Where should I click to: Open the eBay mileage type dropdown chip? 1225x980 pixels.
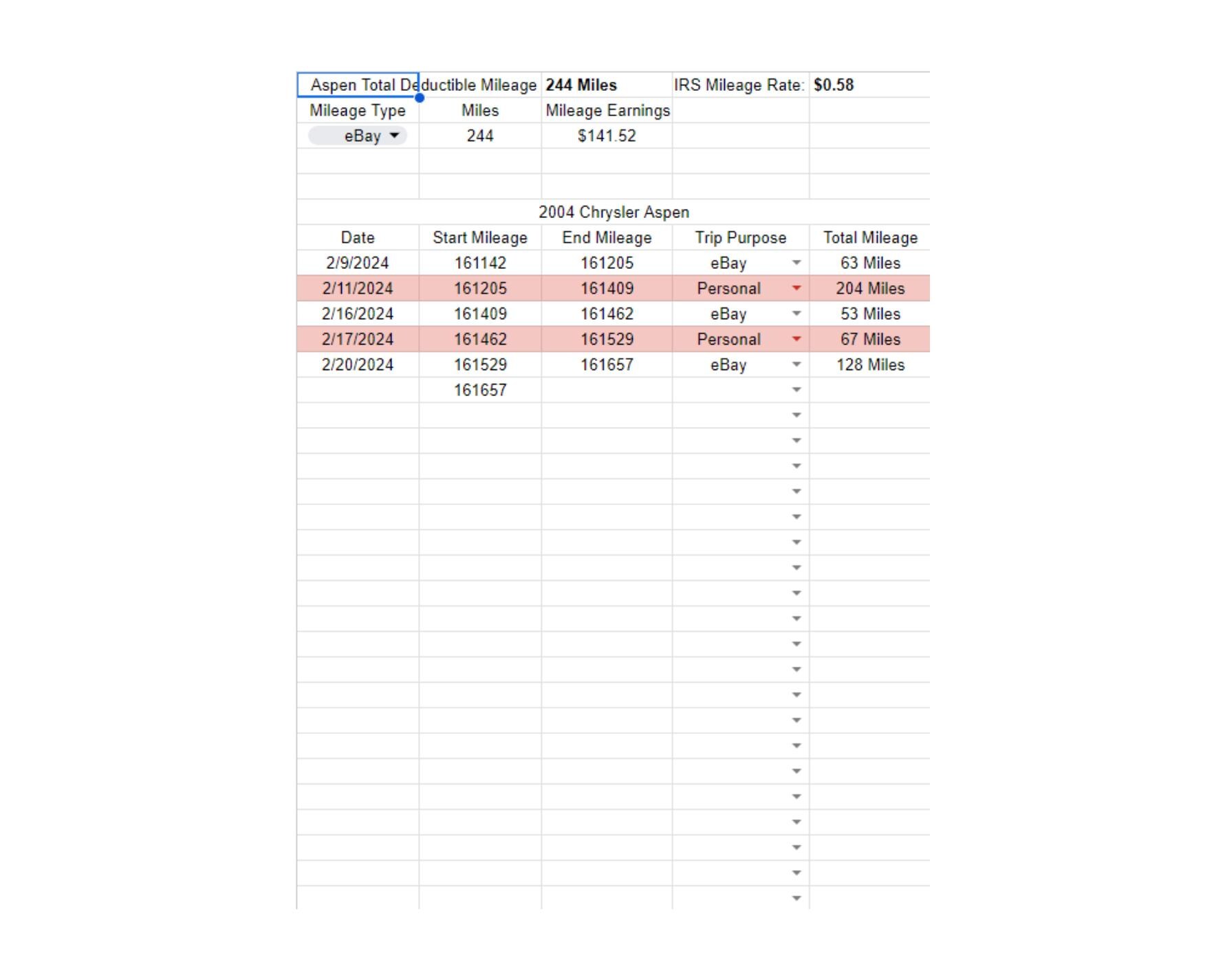(358, 135)
